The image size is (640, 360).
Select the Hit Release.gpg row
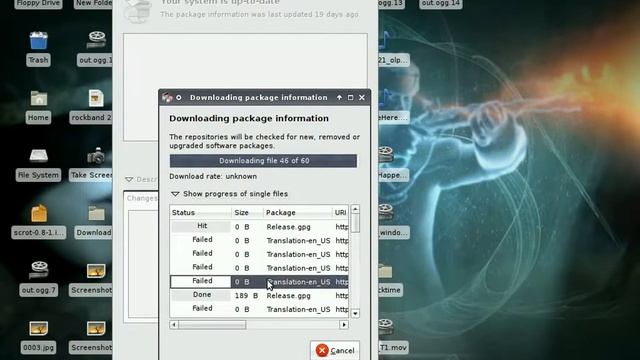(x=260, y=227)
